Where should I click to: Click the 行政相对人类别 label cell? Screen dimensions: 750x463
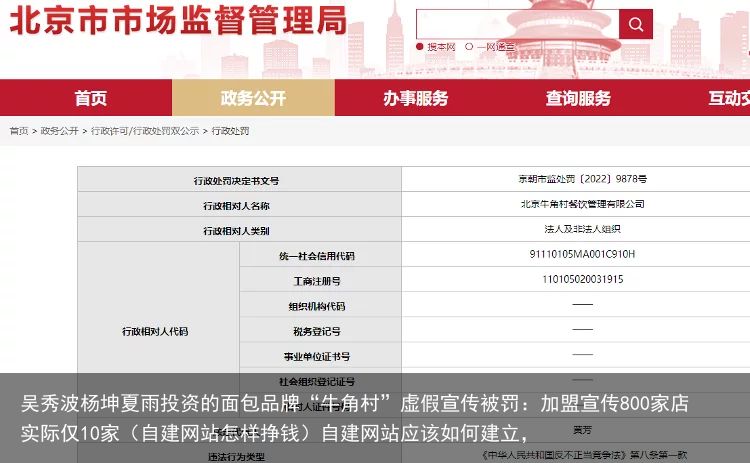click(239, 230)
